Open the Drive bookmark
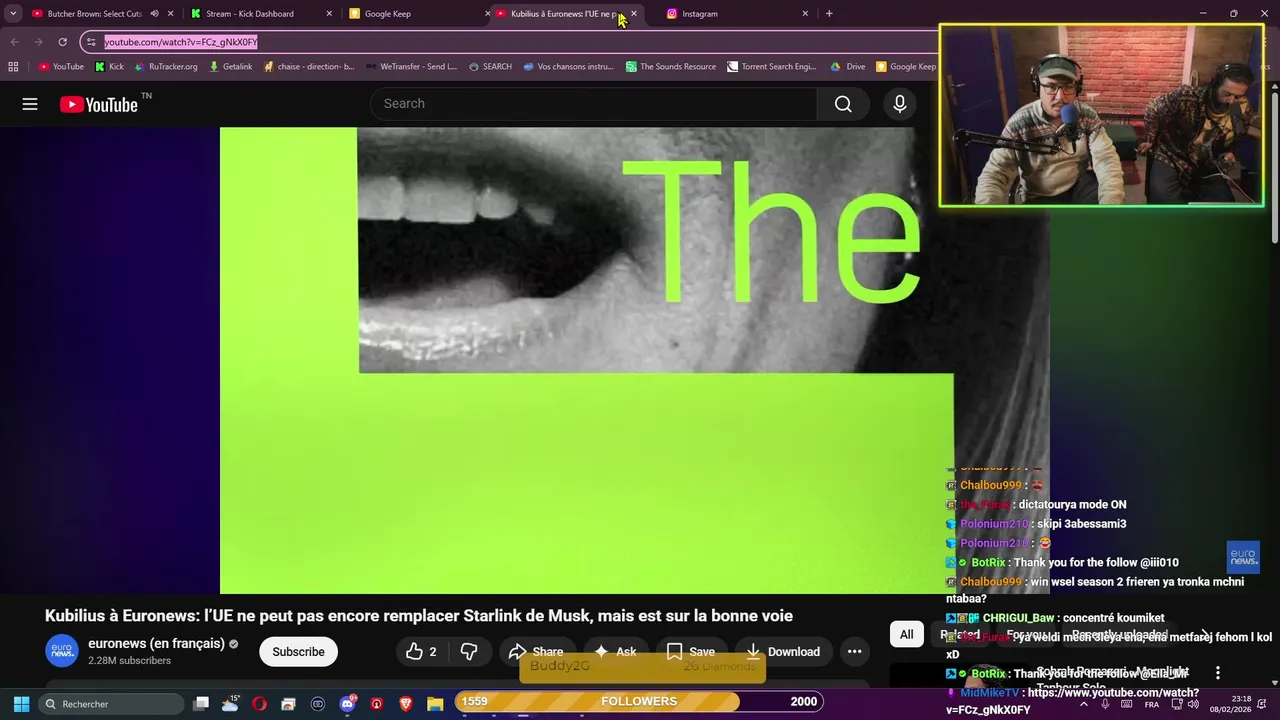Image resolution: width=1280 pixels, height=720 pixels. pos(848,67)
